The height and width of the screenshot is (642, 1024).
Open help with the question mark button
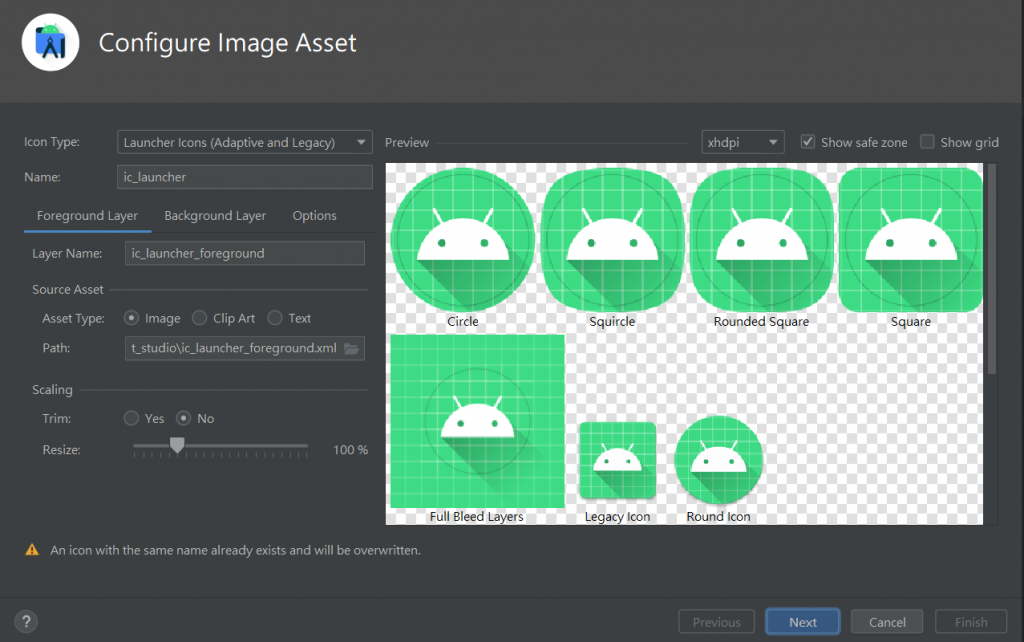click(x=26, y=622)
